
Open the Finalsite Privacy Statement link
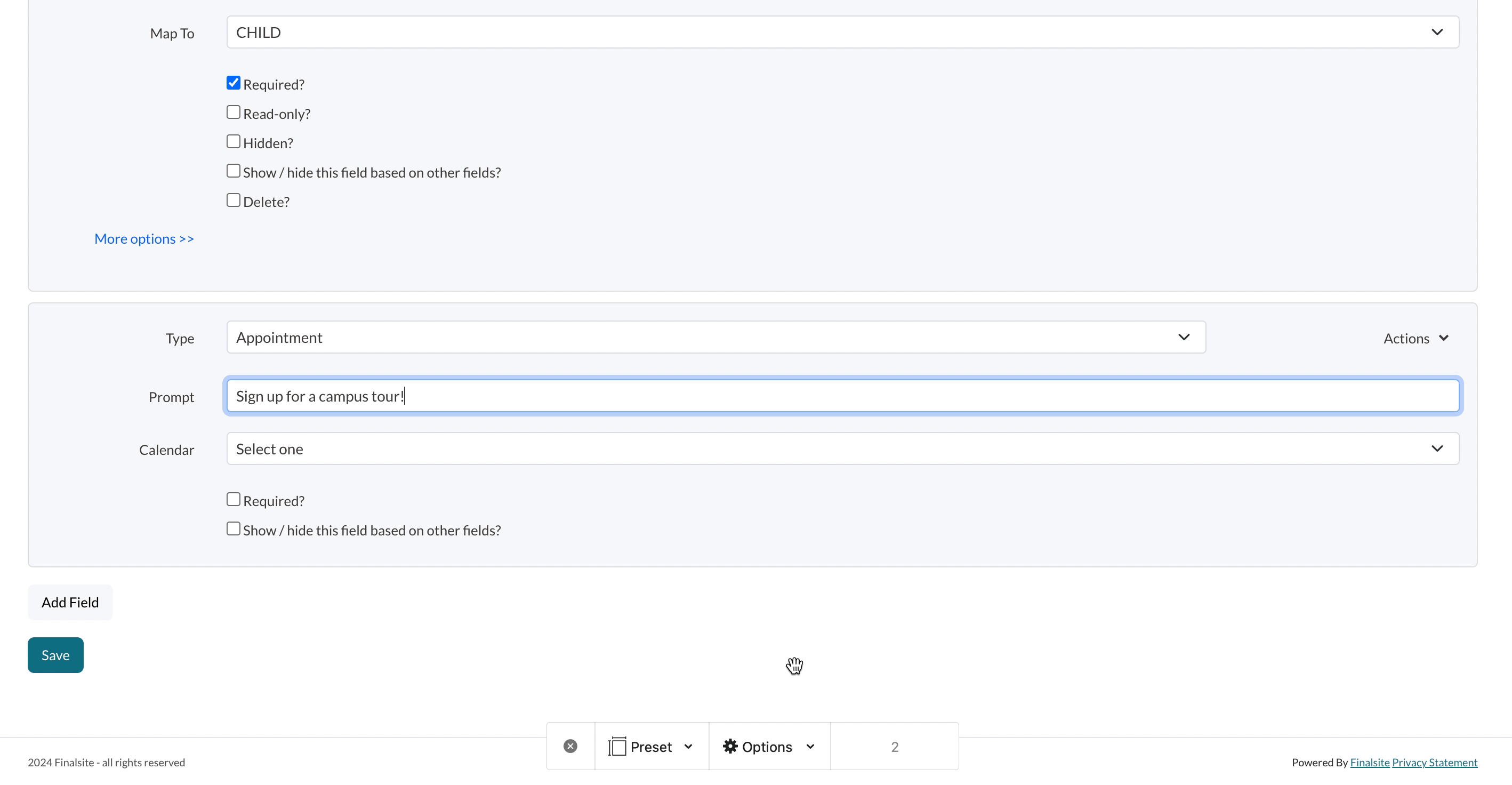1434,762
